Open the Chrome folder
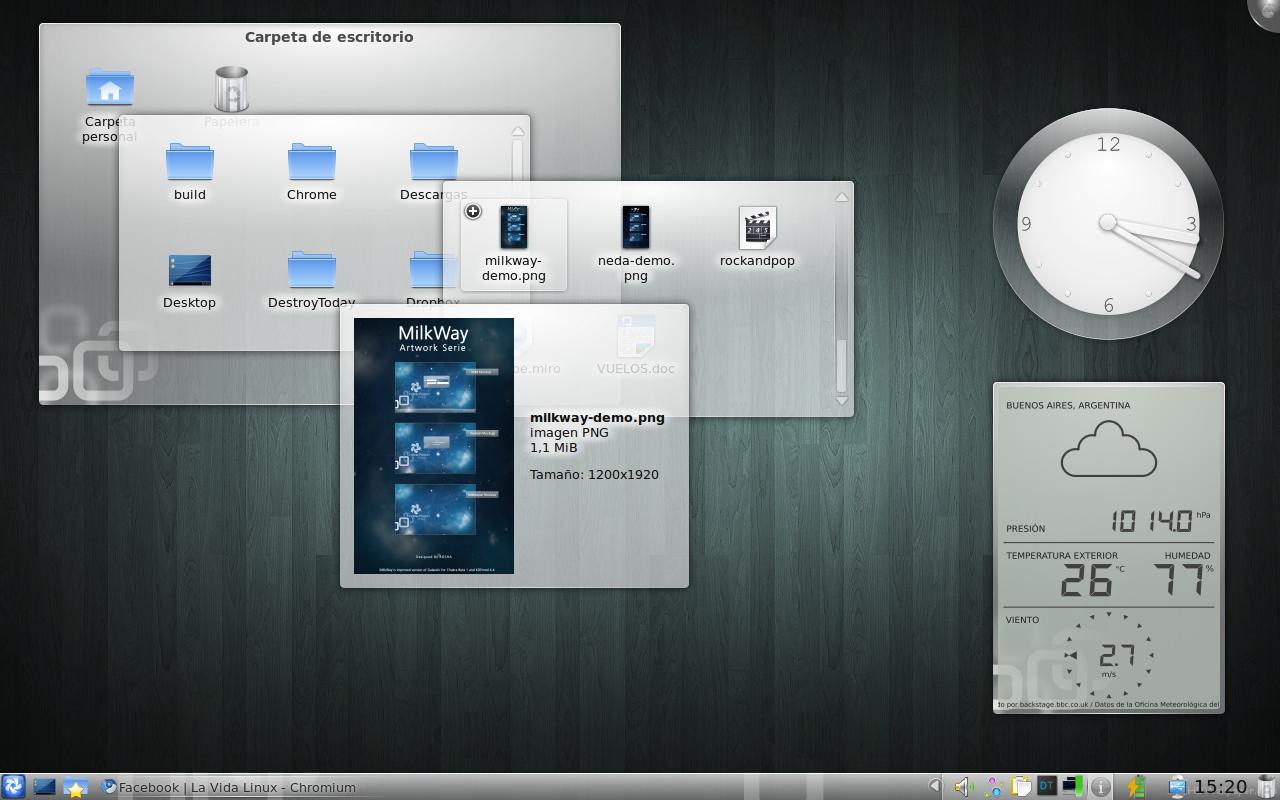This screenshot has height=800, width=1280. (x=312, y=161)
